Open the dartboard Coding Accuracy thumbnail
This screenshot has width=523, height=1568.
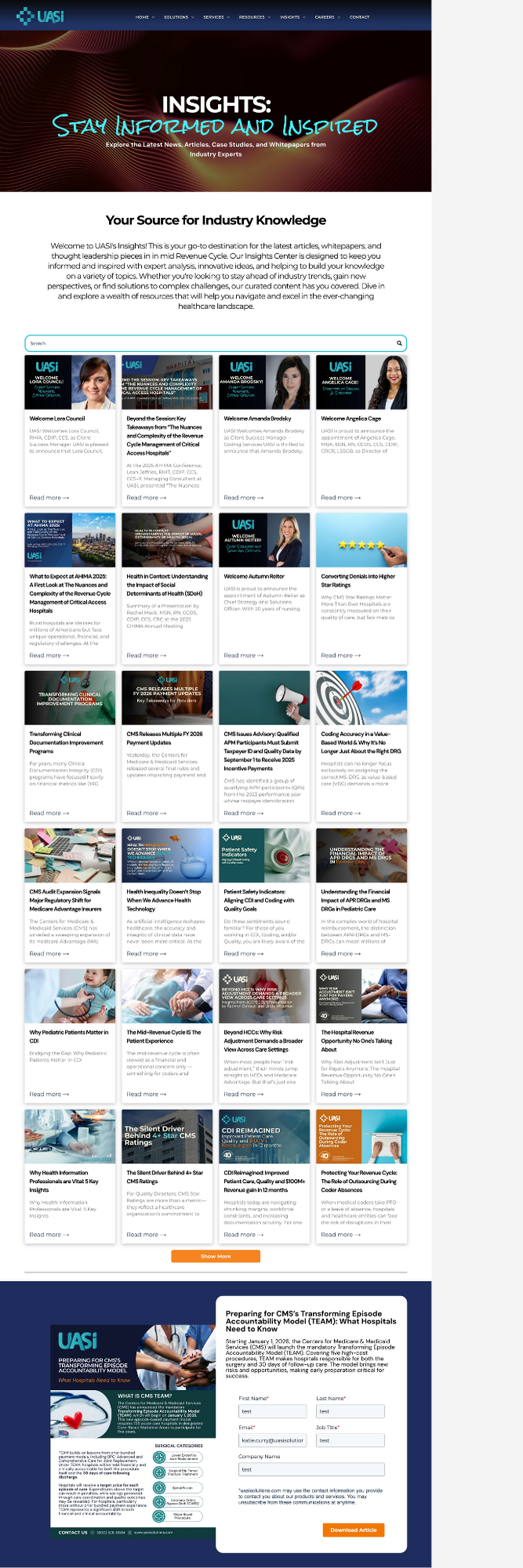click(361, 698)
